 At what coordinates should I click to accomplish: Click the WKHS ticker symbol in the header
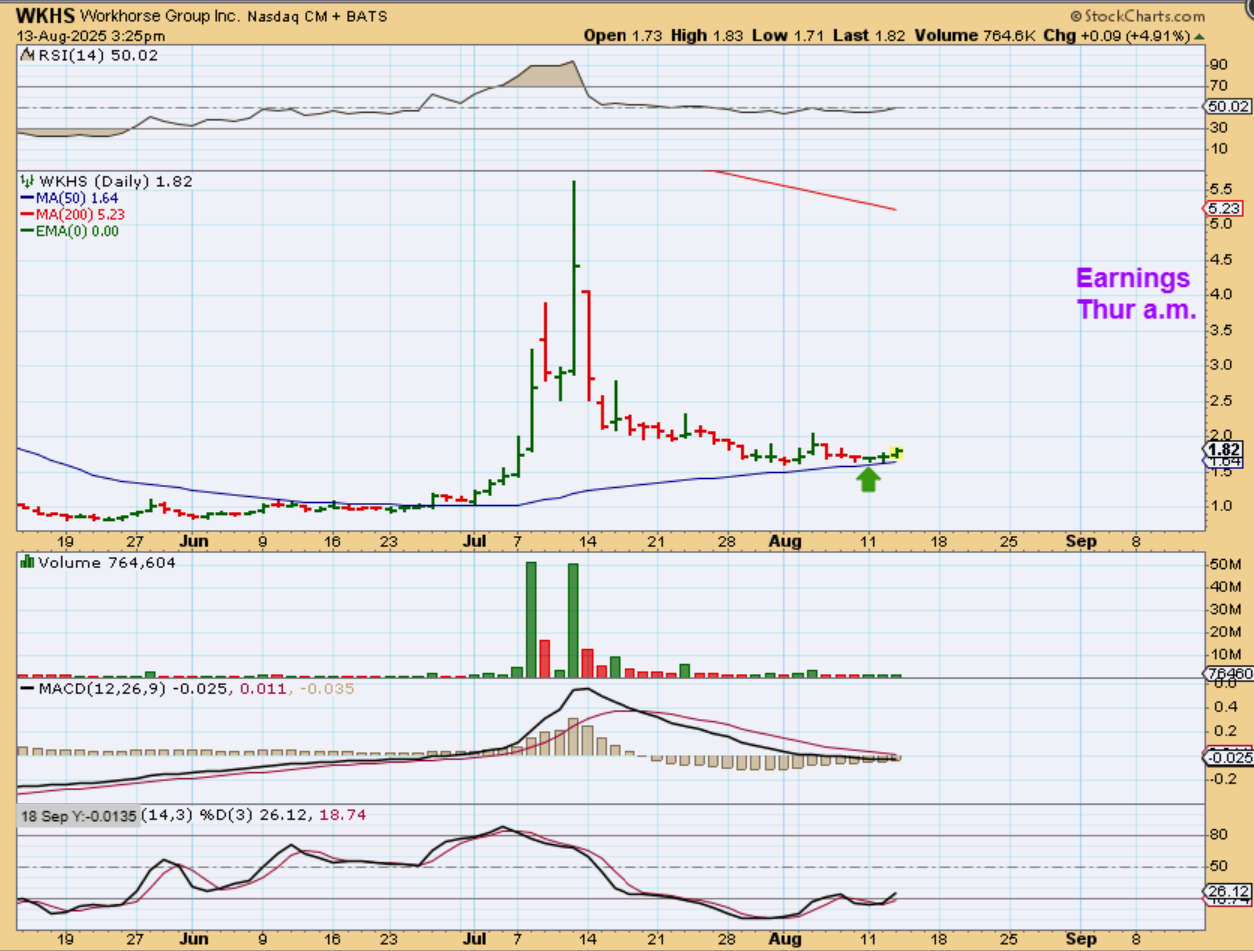pyautogui.click(x=44, y=17)
